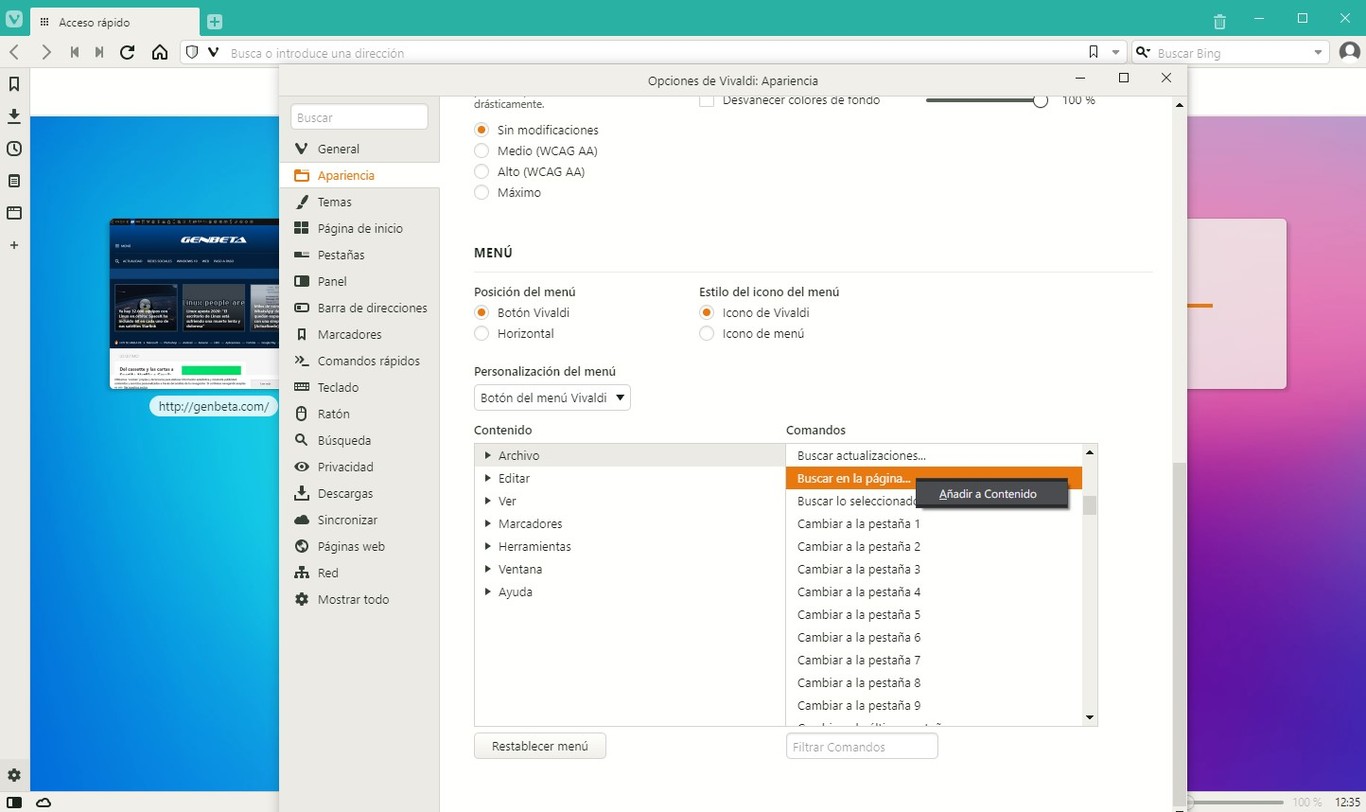Open the Botón del menú Vivaldi dropdown
This screenshot has height=812, width=1366.
click(552, 398)
